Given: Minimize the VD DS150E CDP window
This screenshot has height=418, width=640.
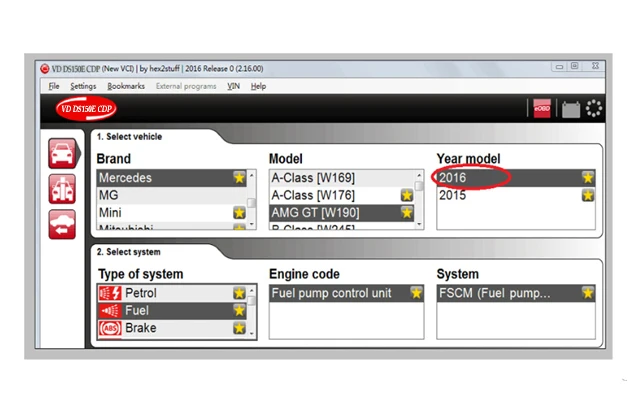Looking at the screenshot, I should click(559, 67).
